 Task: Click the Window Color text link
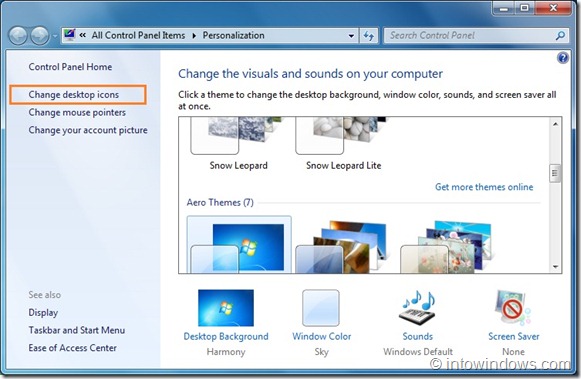click(322, 336)
